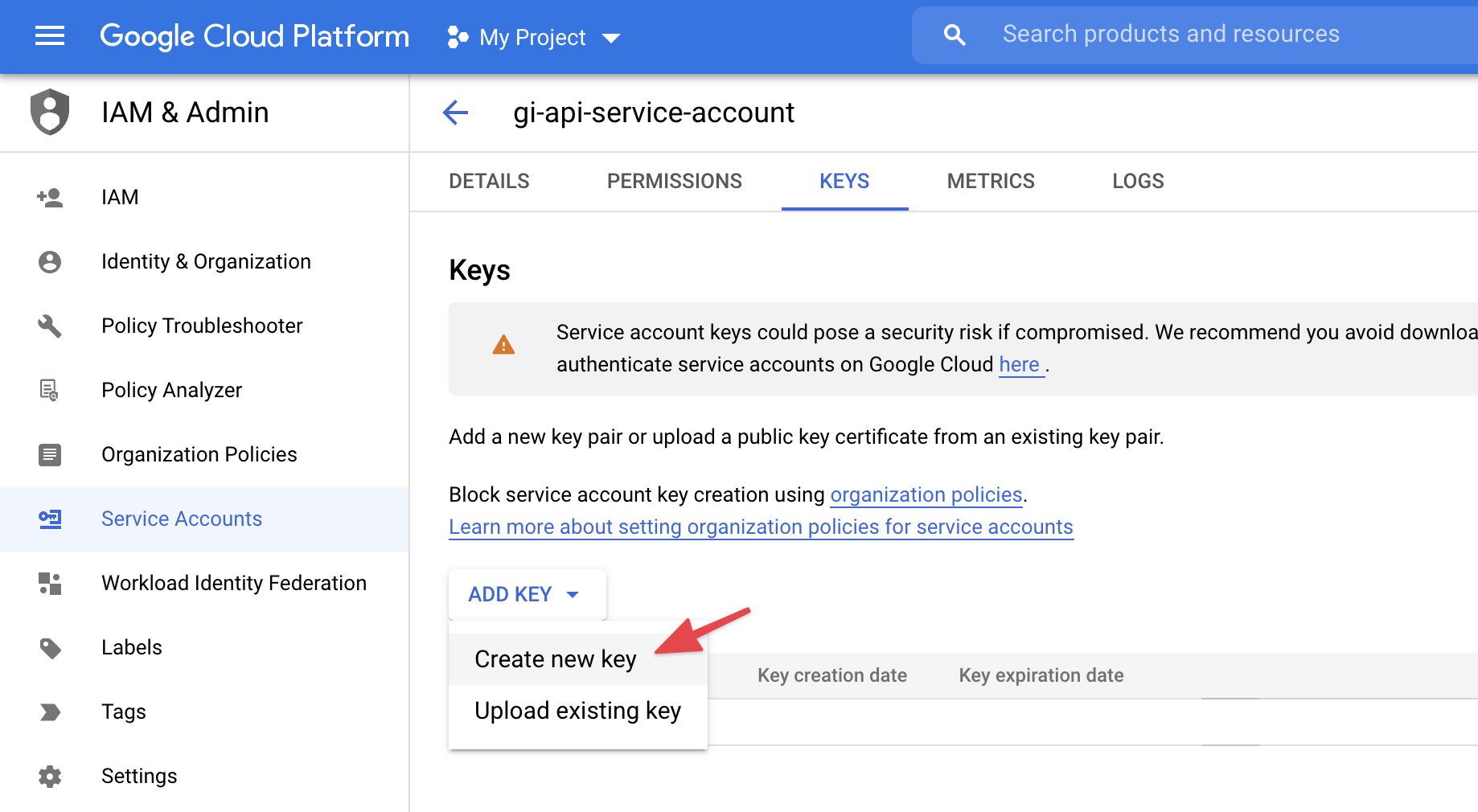Follow the organization policies link

coord(926,494)
